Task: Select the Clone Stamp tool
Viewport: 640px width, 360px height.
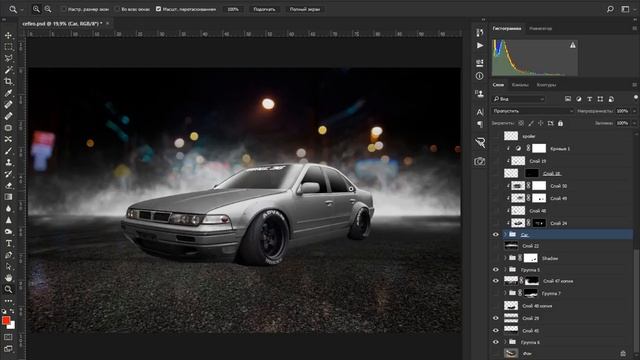Action: (8, 162)
